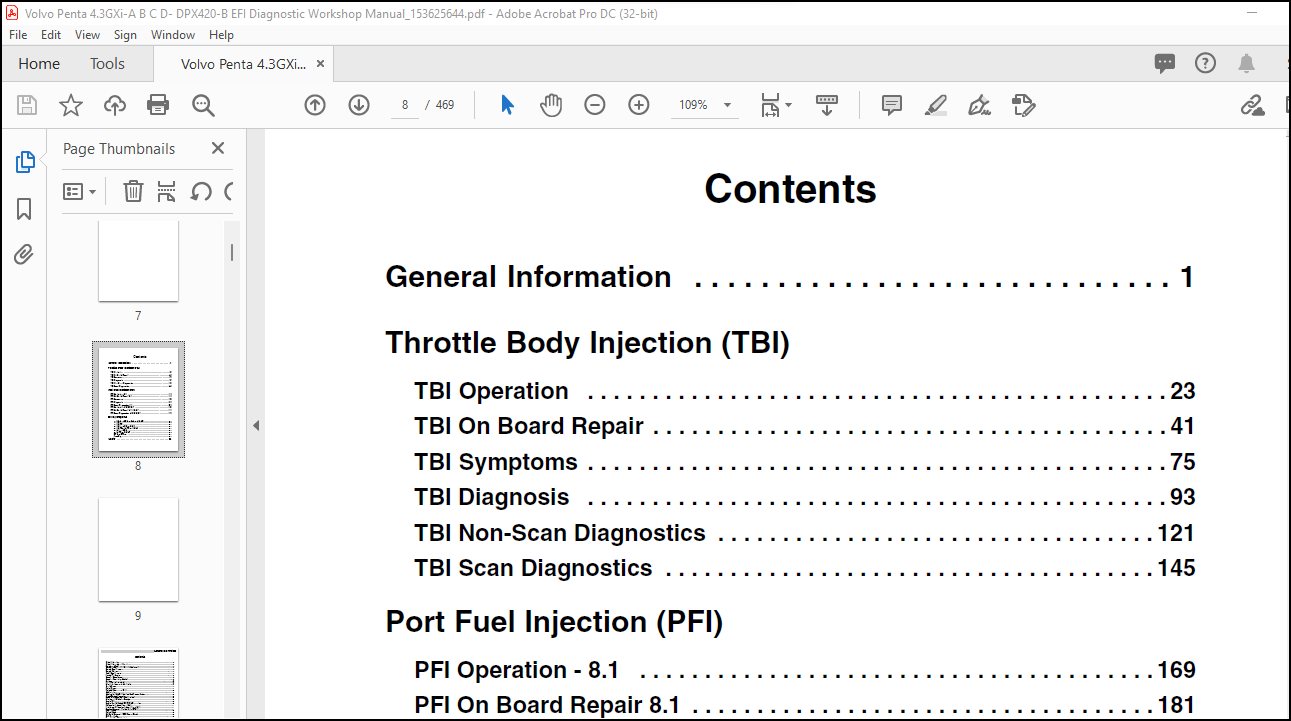Click the TBI On Board Repair entry
The image size is (1291, 721).
[x=805, y=426]
